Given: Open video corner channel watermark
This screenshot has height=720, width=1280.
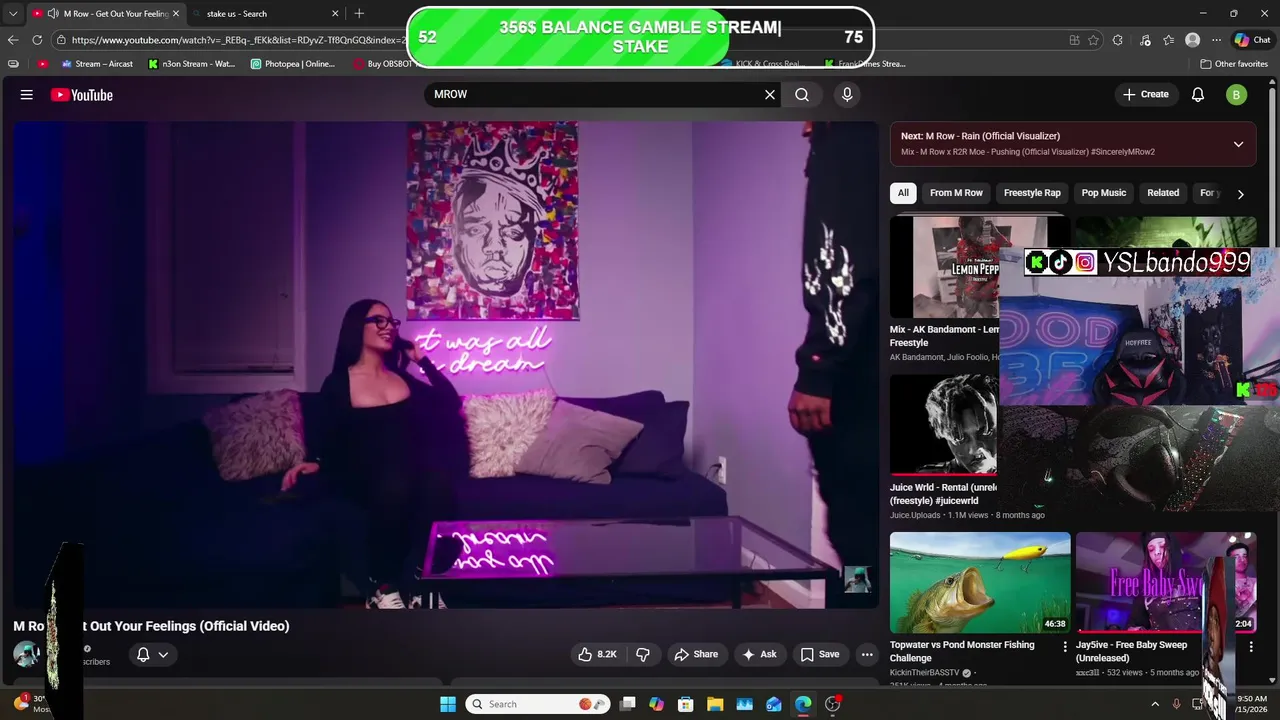Looking at the screenshot, I should (857, 580).
